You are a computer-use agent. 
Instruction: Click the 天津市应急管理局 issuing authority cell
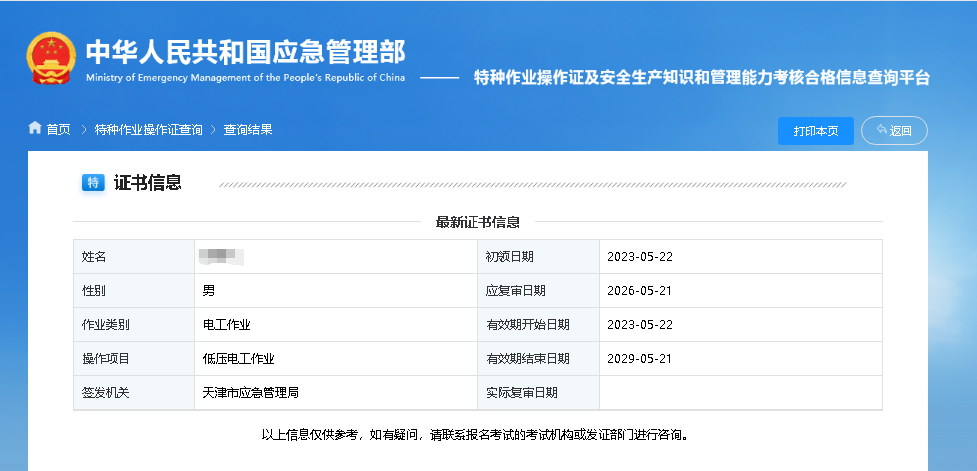[250, 392]
